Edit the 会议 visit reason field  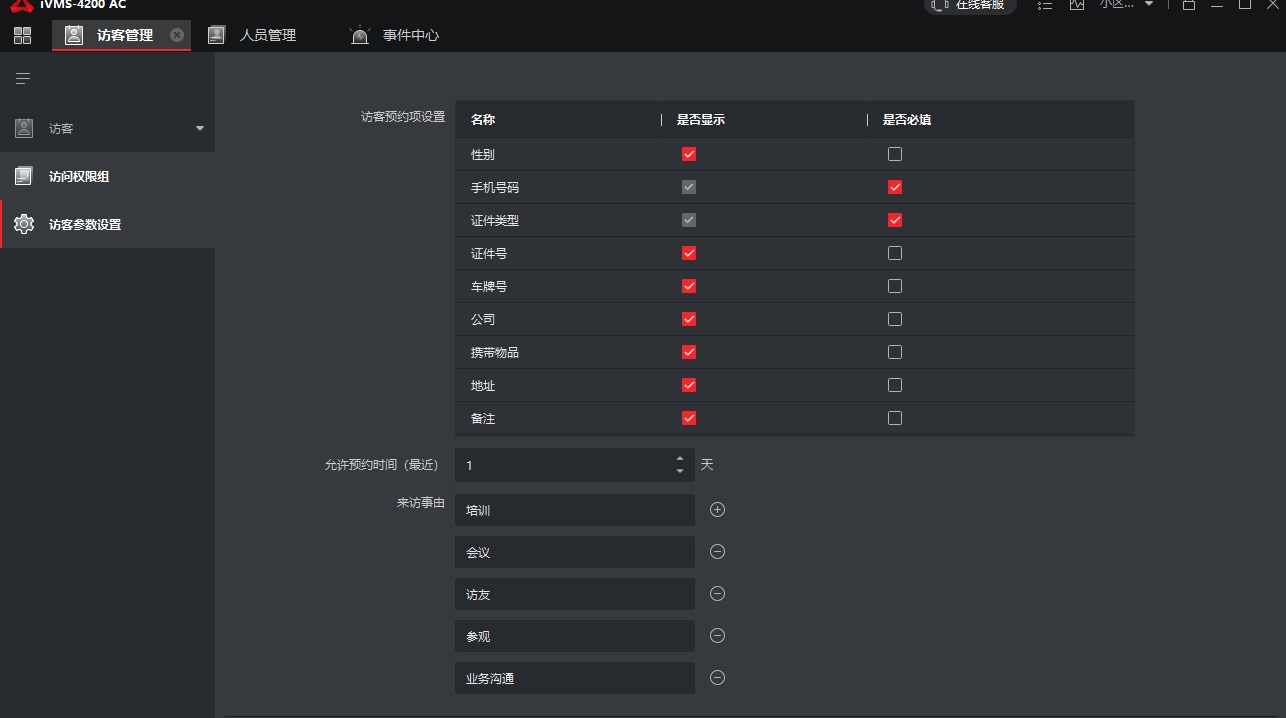[x=575, y=552]
